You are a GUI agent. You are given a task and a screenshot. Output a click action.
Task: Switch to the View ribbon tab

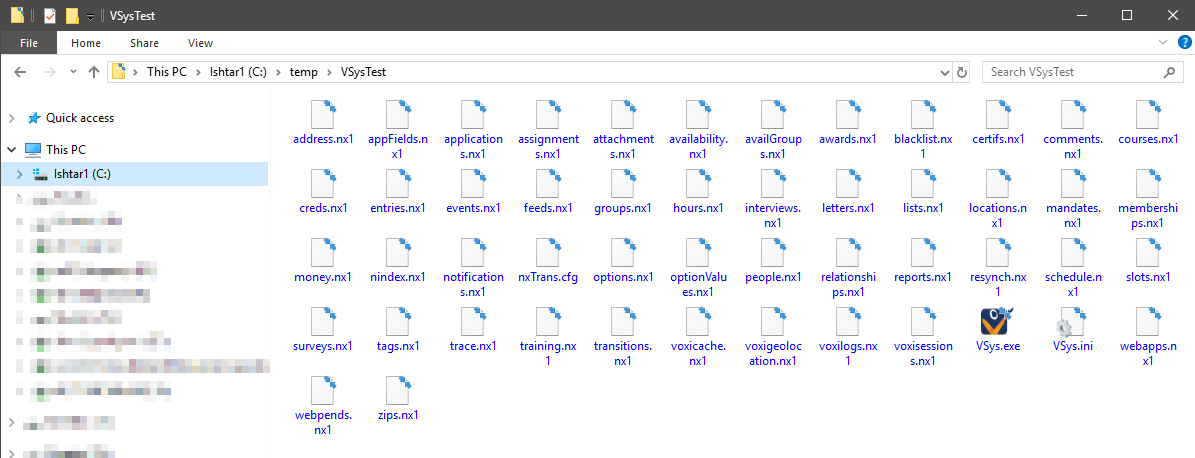200,43
